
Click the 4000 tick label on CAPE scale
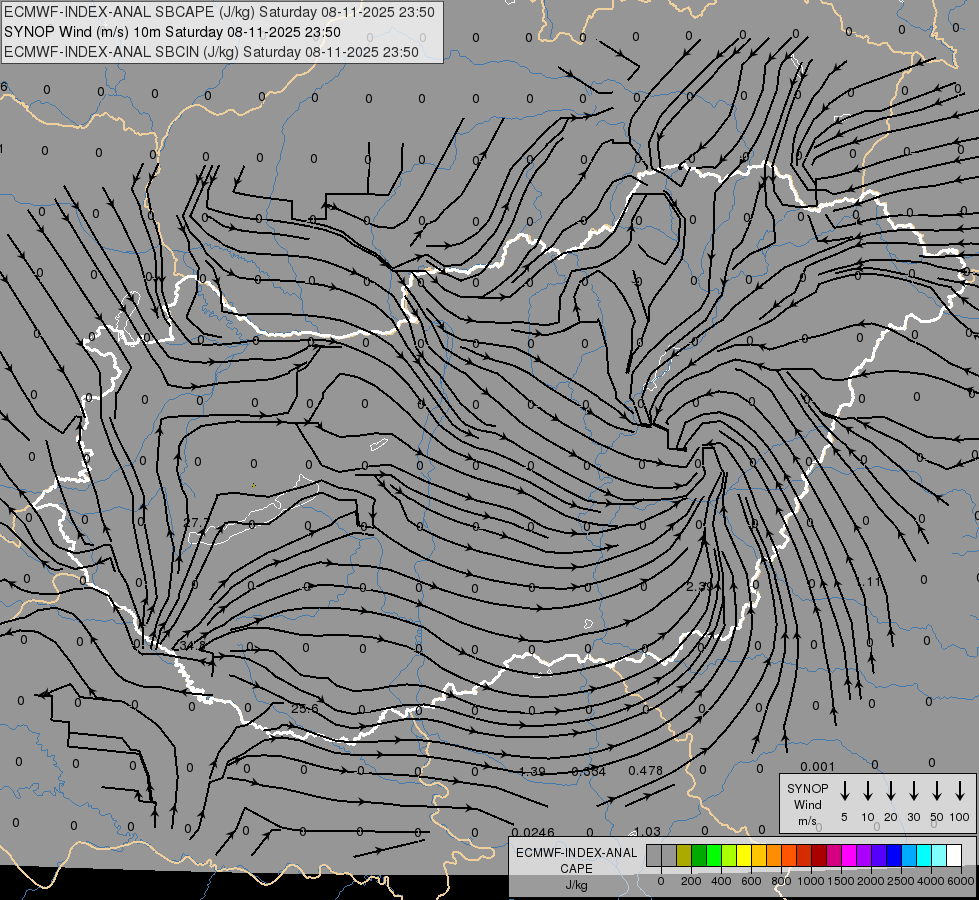coord(931,881)
